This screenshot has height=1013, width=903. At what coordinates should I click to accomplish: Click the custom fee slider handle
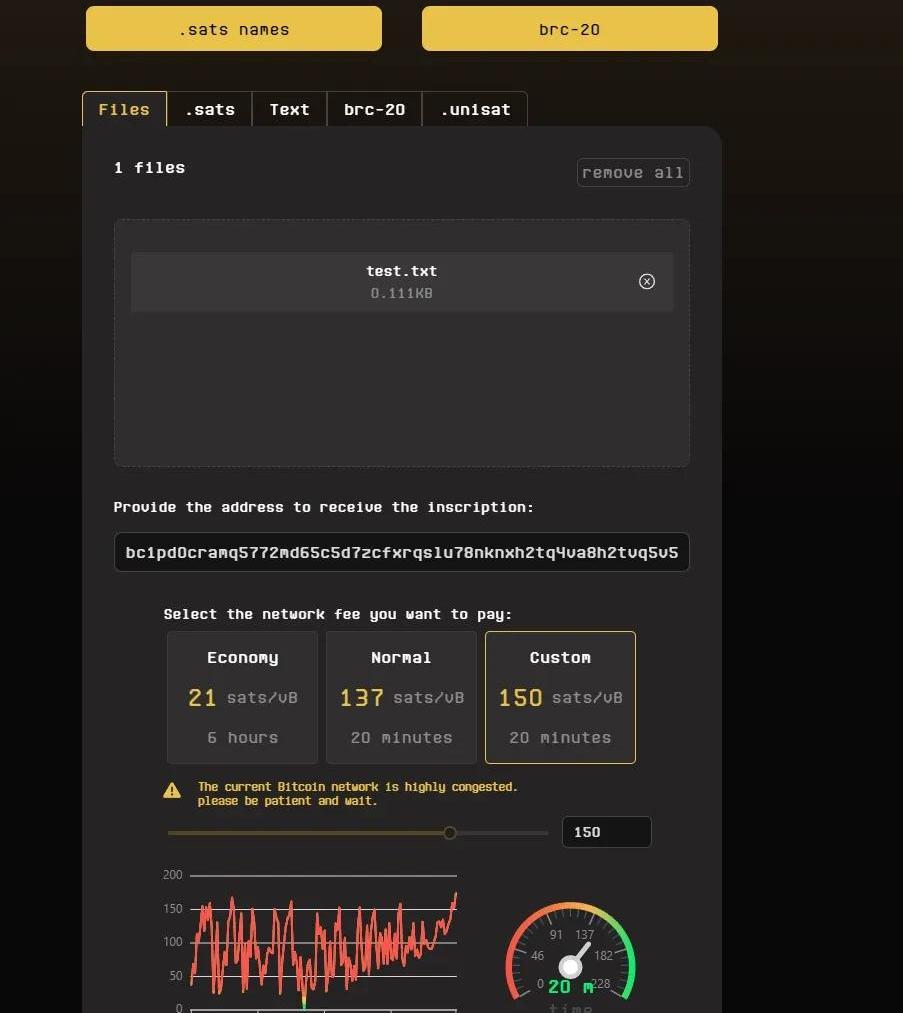pyautogui.click(x=450, y=833)
